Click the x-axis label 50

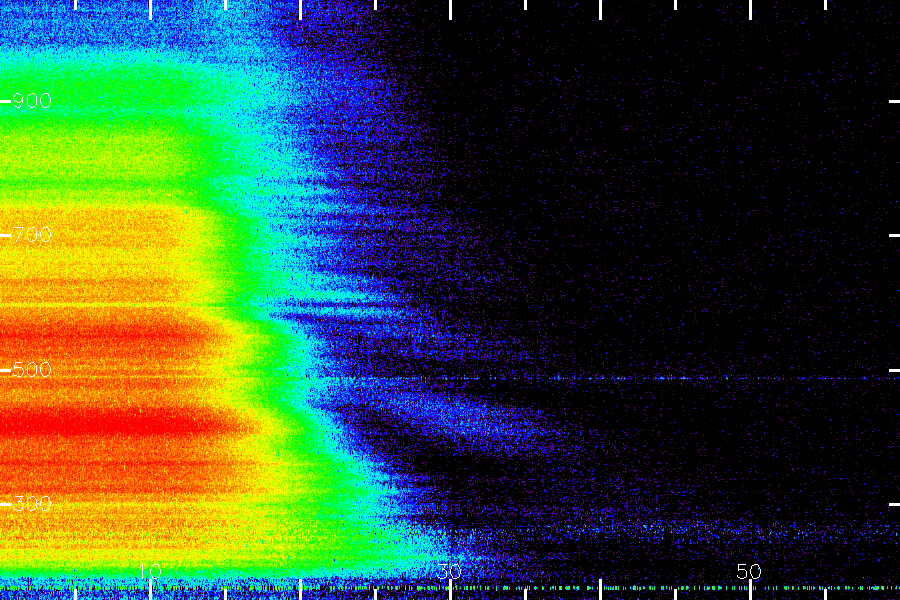749,571
